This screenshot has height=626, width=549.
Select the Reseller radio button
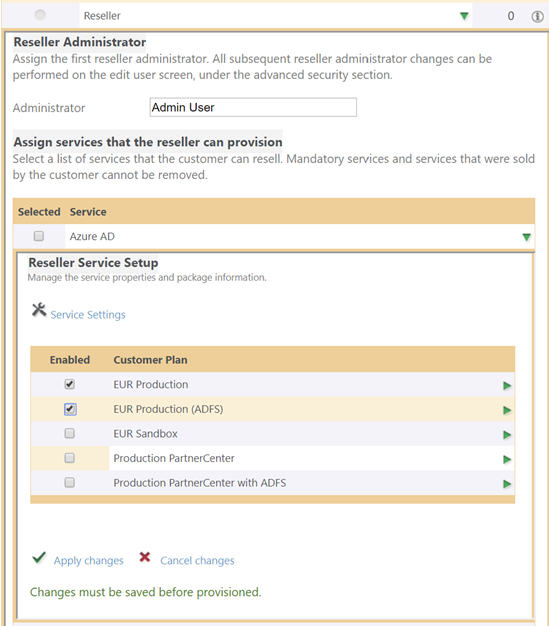point(40,15)
